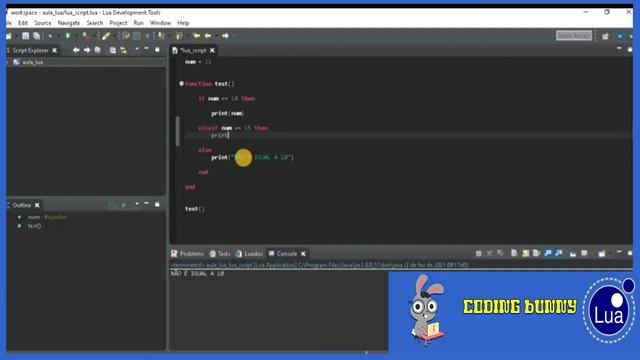Click the External Tools run icon

86,36
